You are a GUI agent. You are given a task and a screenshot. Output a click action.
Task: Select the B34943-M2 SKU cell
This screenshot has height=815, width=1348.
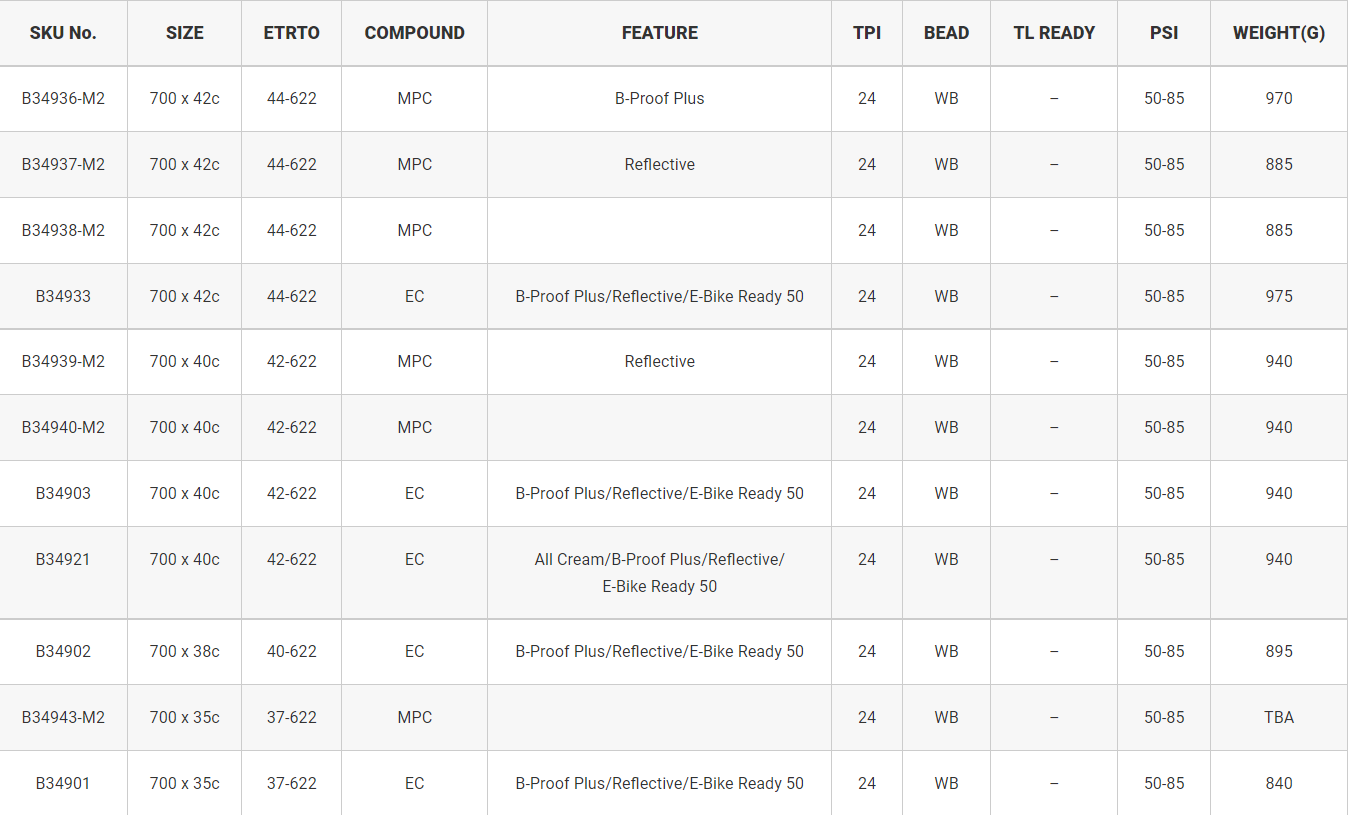click(x=63, y=717)
